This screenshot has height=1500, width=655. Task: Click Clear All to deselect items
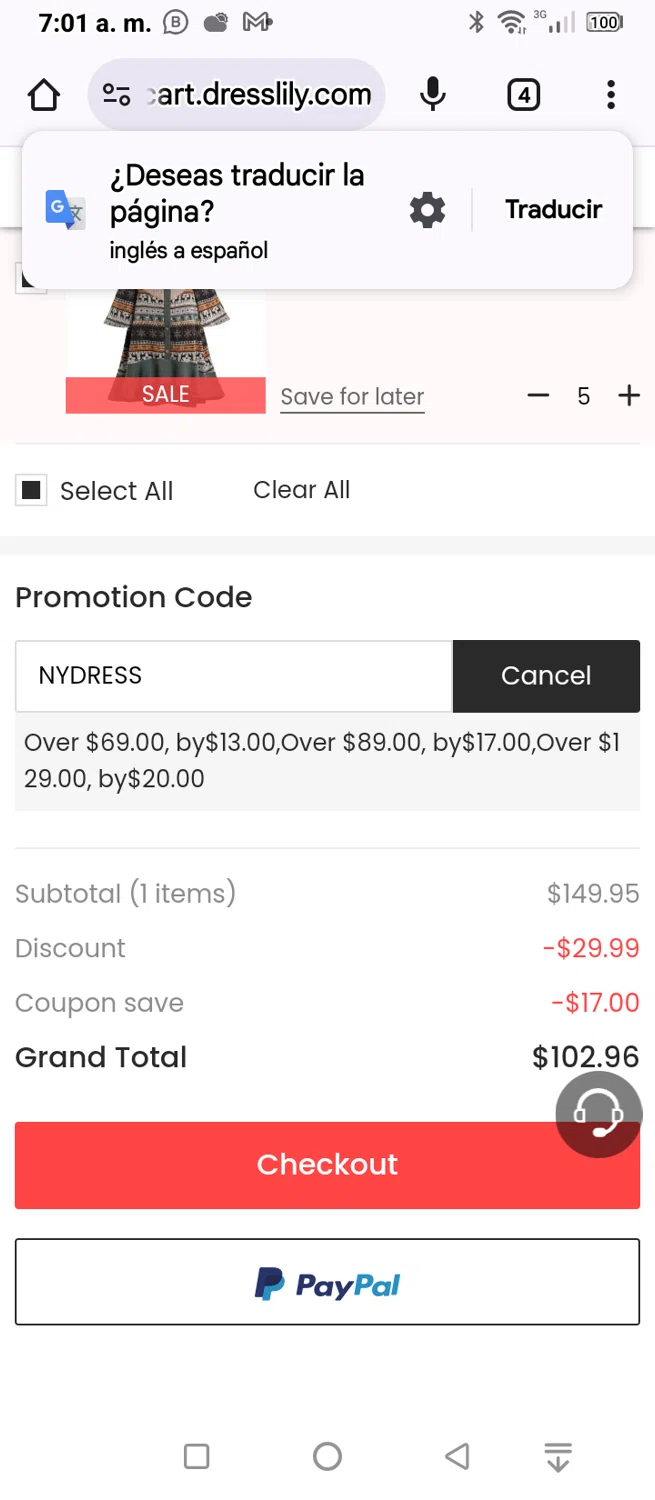pyautogui.click(x=301, y=490)
